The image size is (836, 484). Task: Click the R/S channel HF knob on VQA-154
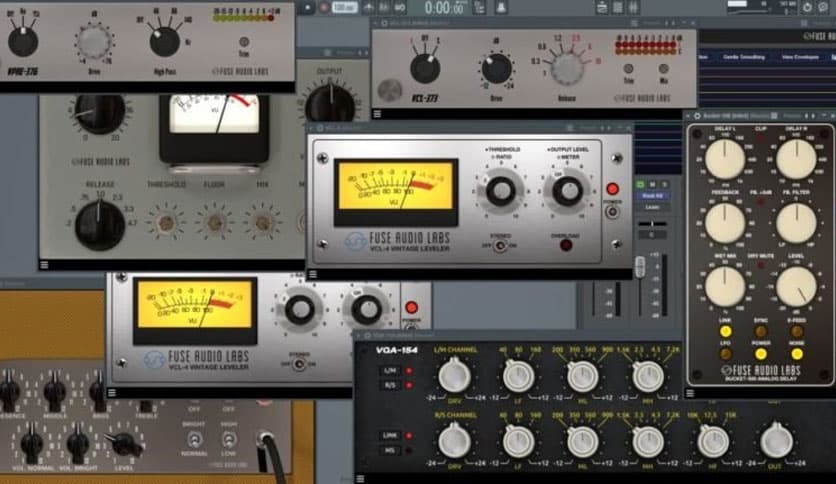713,442
